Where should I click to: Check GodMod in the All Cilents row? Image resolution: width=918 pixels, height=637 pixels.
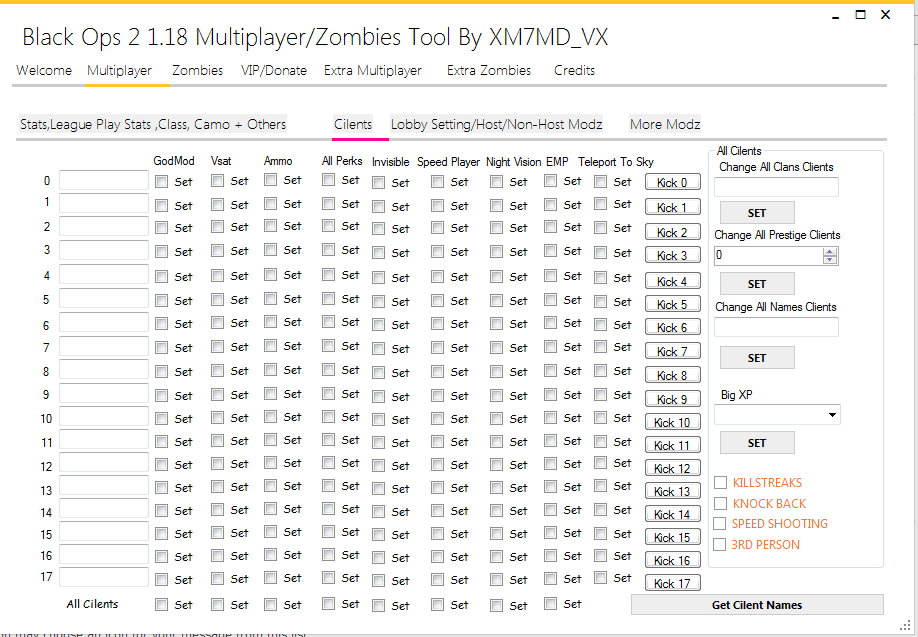click(162, 605)
